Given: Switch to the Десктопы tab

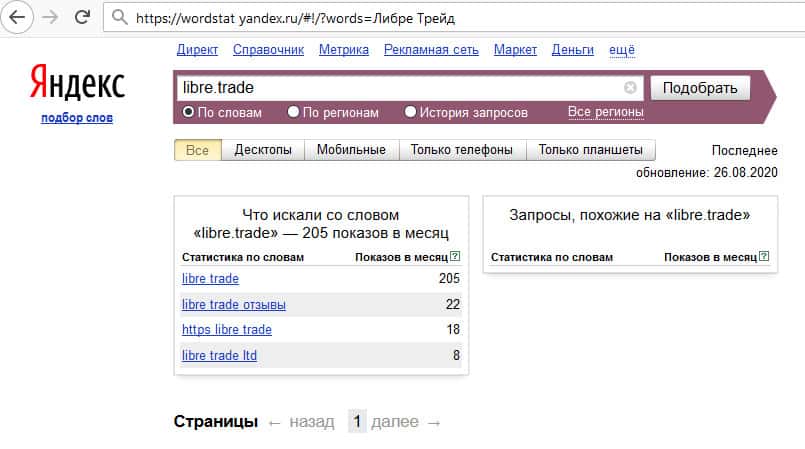Looking at the screenshot, I should pos(263,150).
